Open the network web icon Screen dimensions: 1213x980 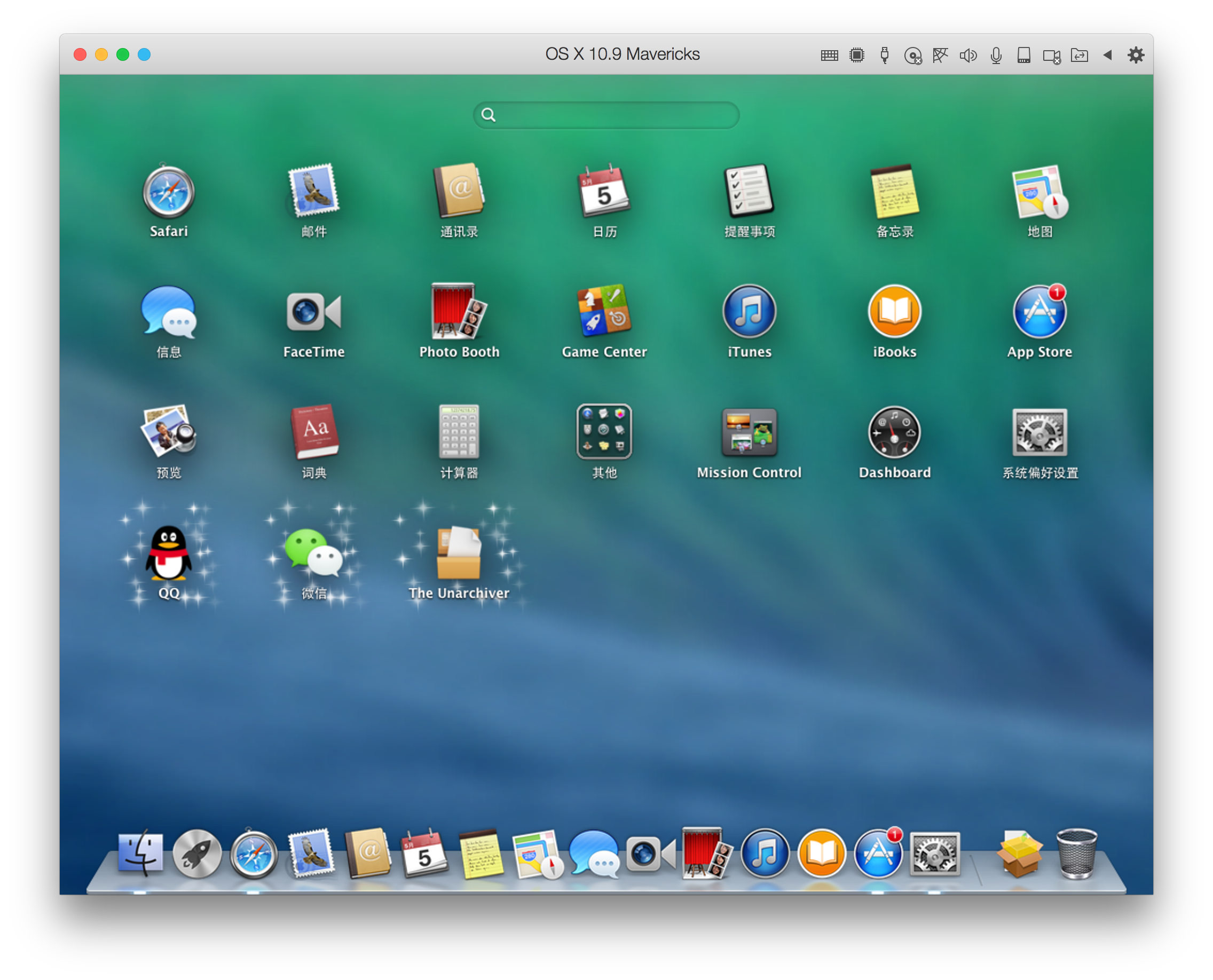coord(940,56)
